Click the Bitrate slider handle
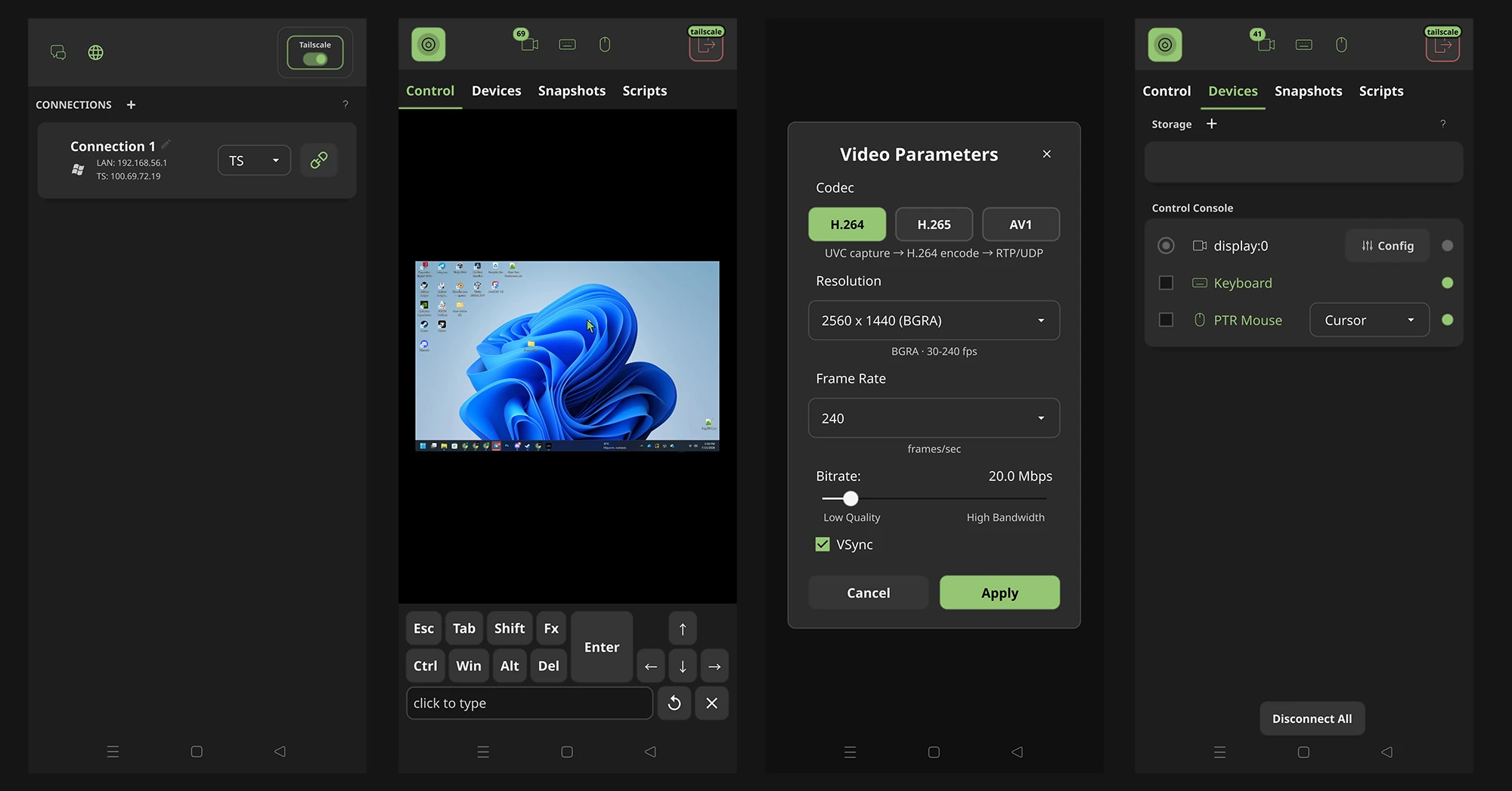 tap(850, 498)
